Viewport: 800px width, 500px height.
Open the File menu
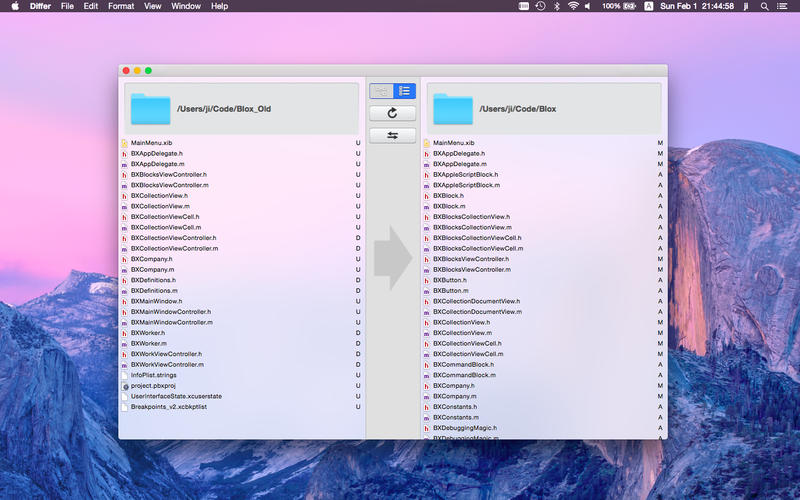pos(67,6)
